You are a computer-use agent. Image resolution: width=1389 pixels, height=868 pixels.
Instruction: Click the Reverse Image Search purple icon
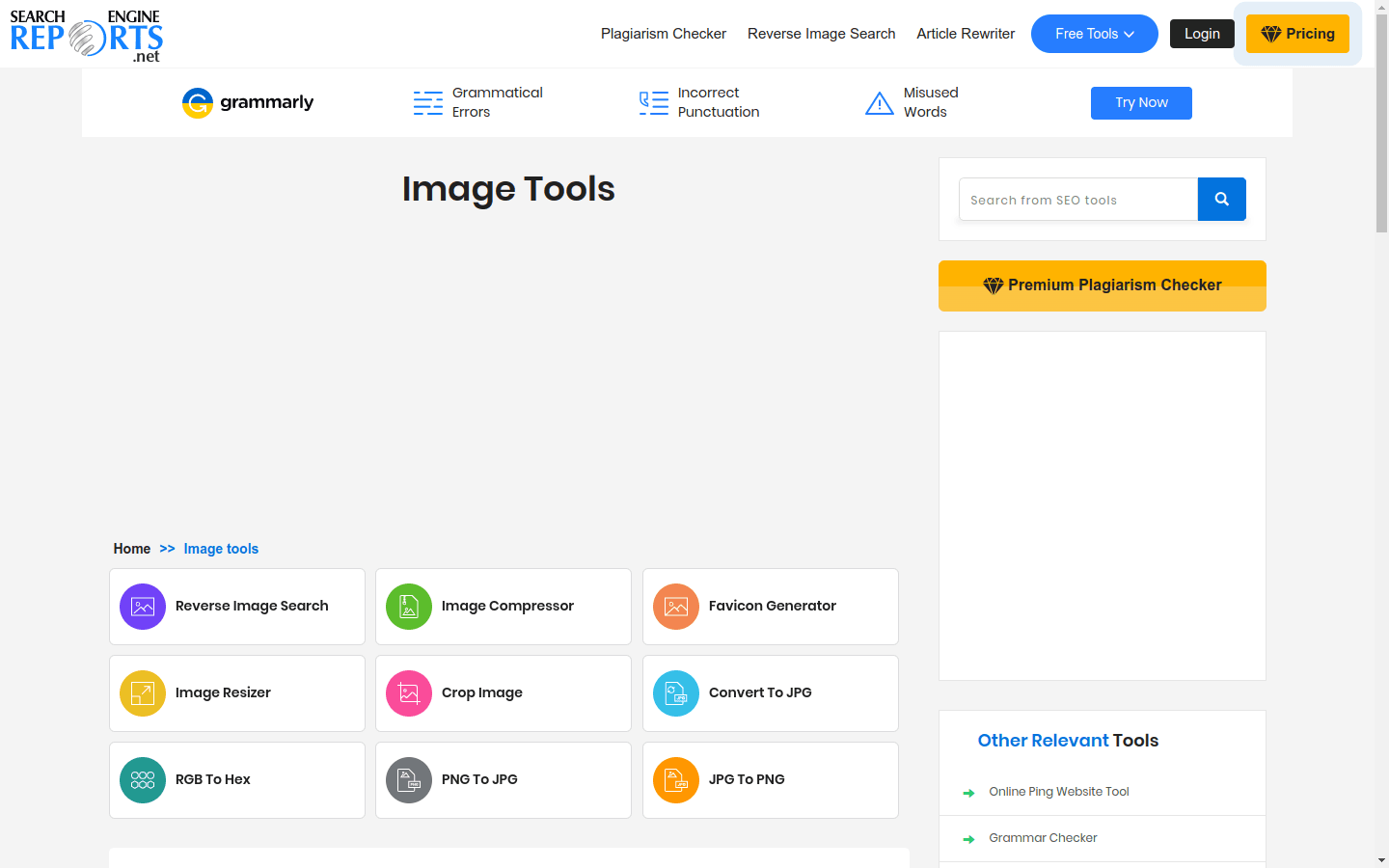143,607
